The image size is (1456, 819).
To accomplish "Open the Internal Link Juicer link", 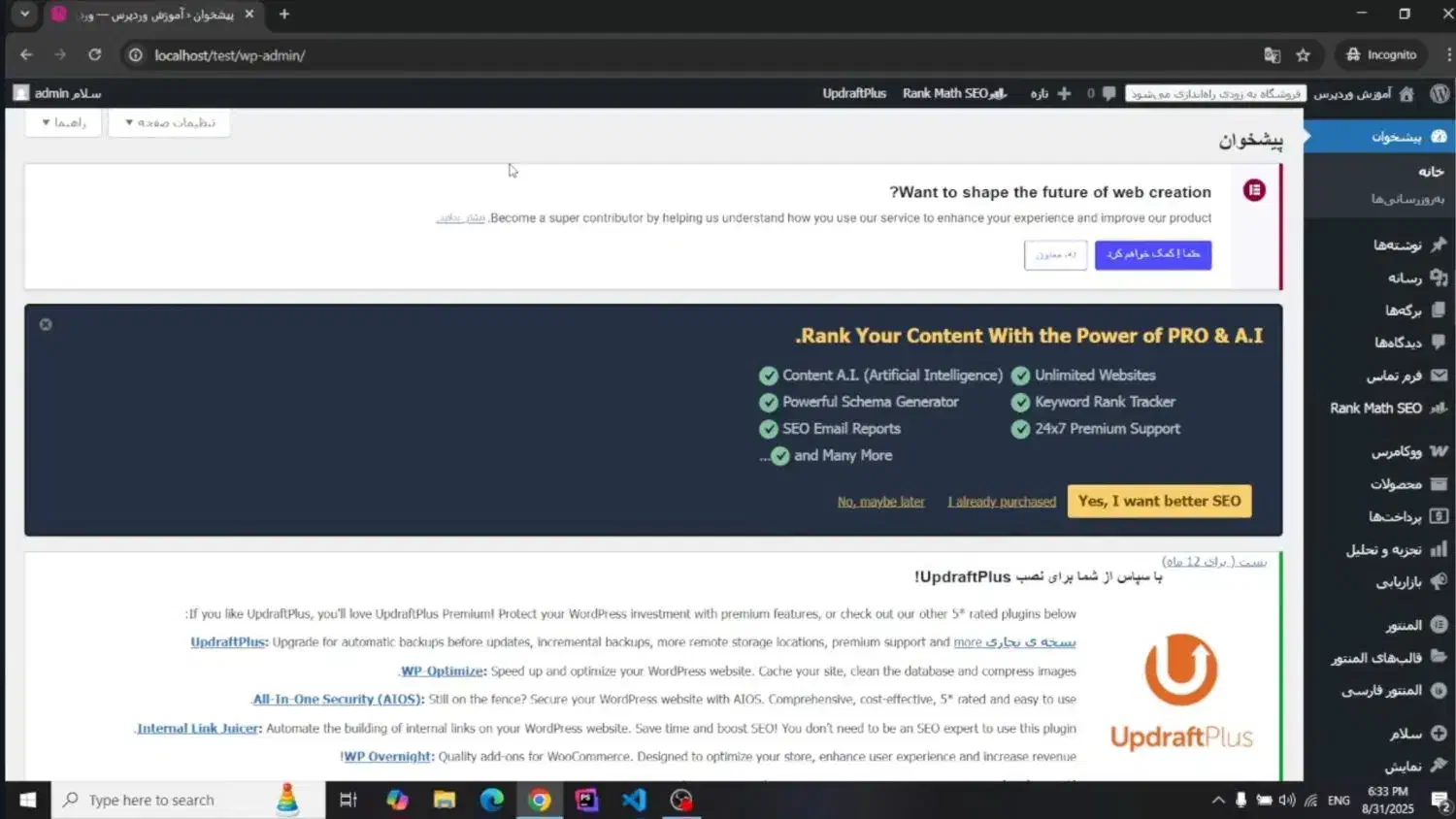I will point(198,729).
